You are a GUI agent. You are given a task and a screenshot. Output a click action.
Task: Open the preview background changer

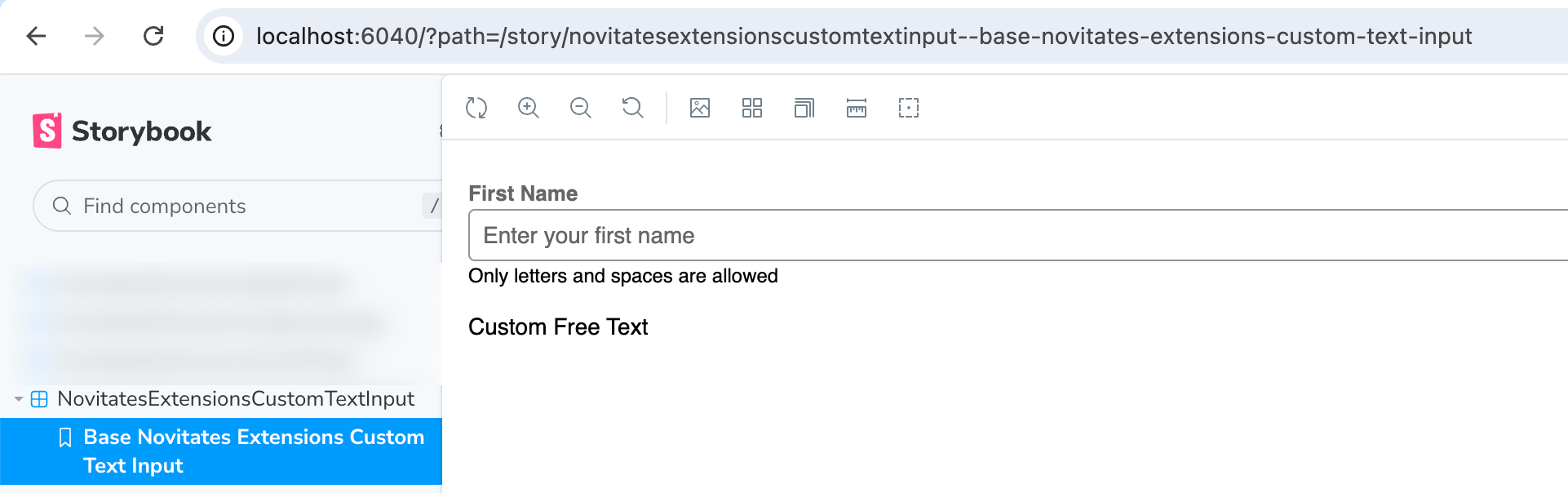700,108
